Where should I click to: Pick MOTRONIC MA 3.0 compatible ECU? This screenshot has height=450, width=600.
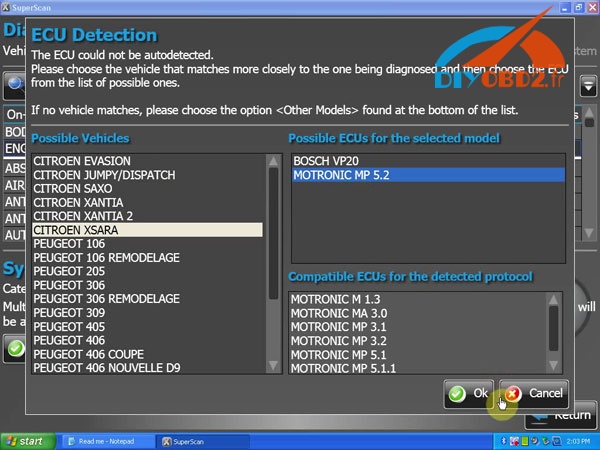coord(418,313)
